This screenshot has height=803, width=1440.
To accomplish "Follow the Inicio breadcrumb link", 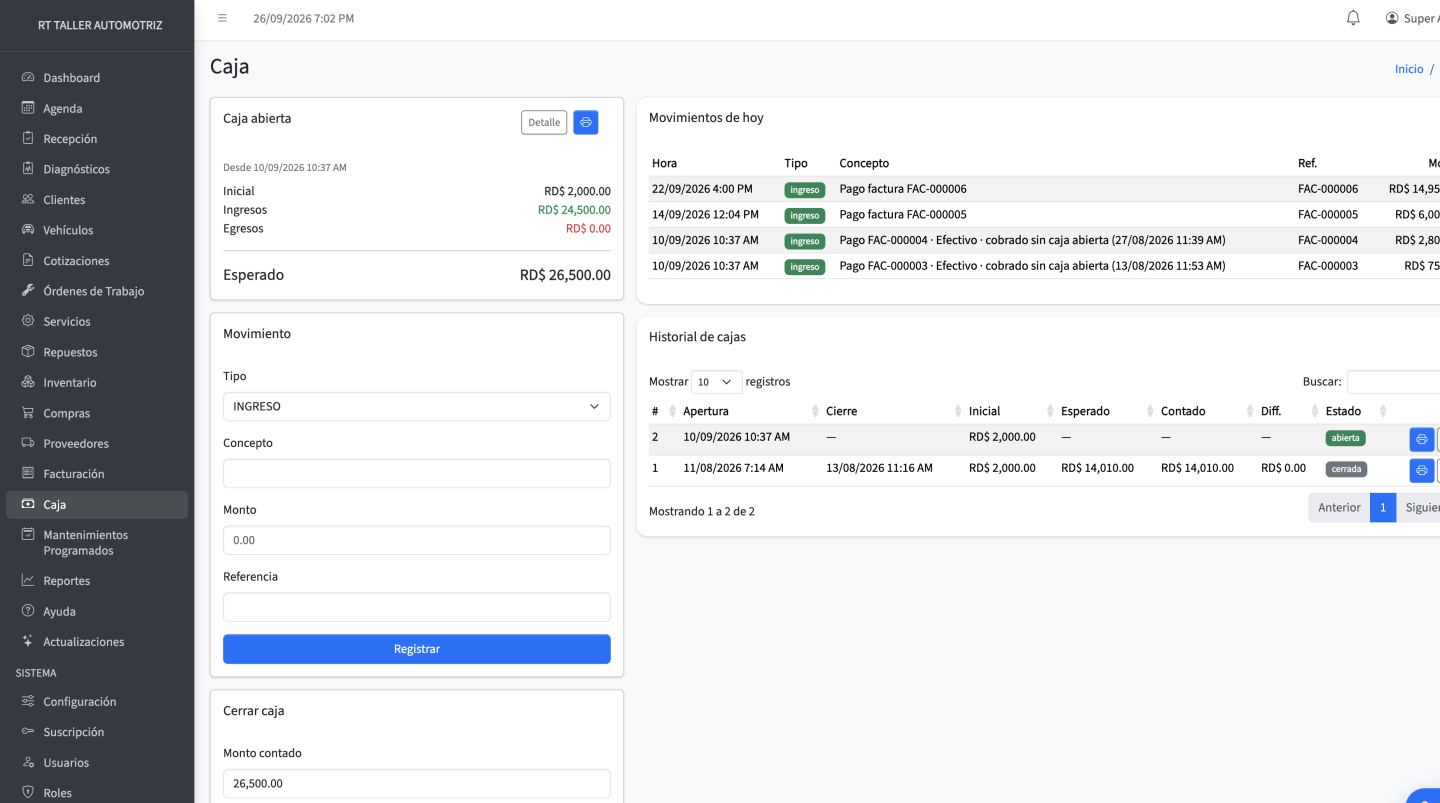I will click(x=1409, y=69).
